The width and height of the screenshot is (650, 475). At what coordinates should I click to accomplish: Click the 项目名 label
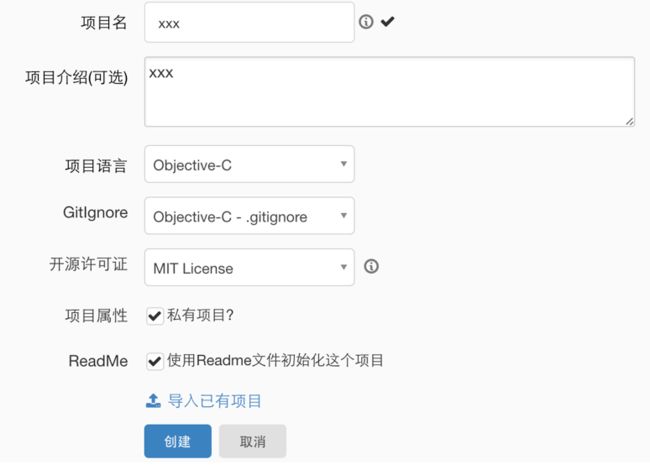(x=104, y=22)
